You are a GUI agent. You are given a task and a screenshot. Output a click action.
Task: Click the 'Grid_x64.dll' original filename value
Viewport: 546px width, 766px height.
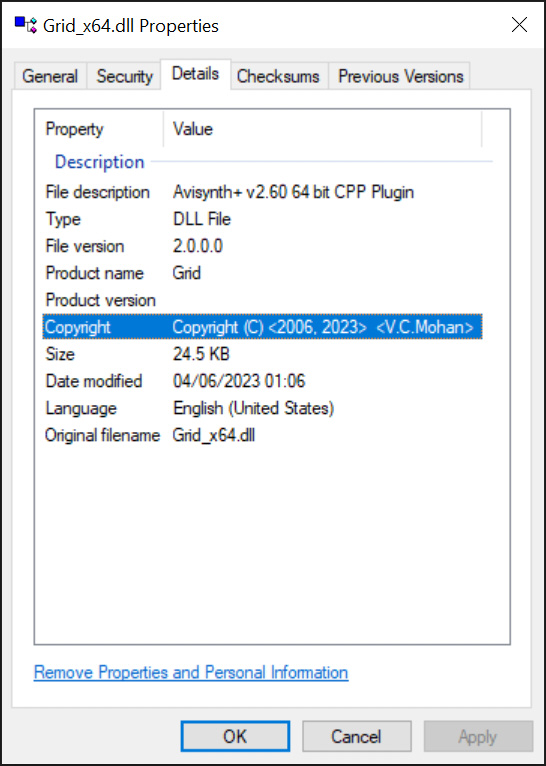point(213,435)
